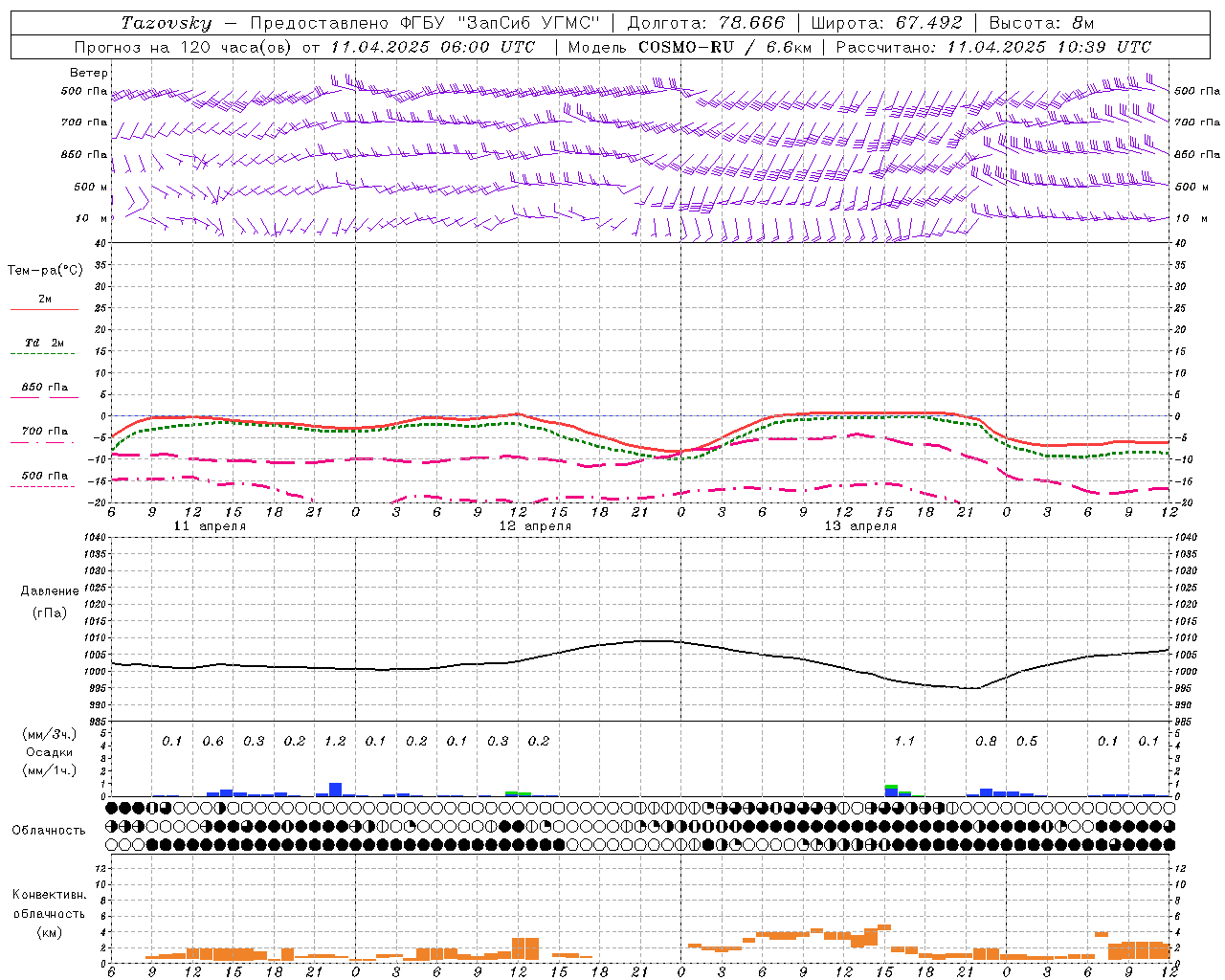Click the "Конвективн." convective cloud label
Viewport: 1225px width, 980px height.
point(49,895)
